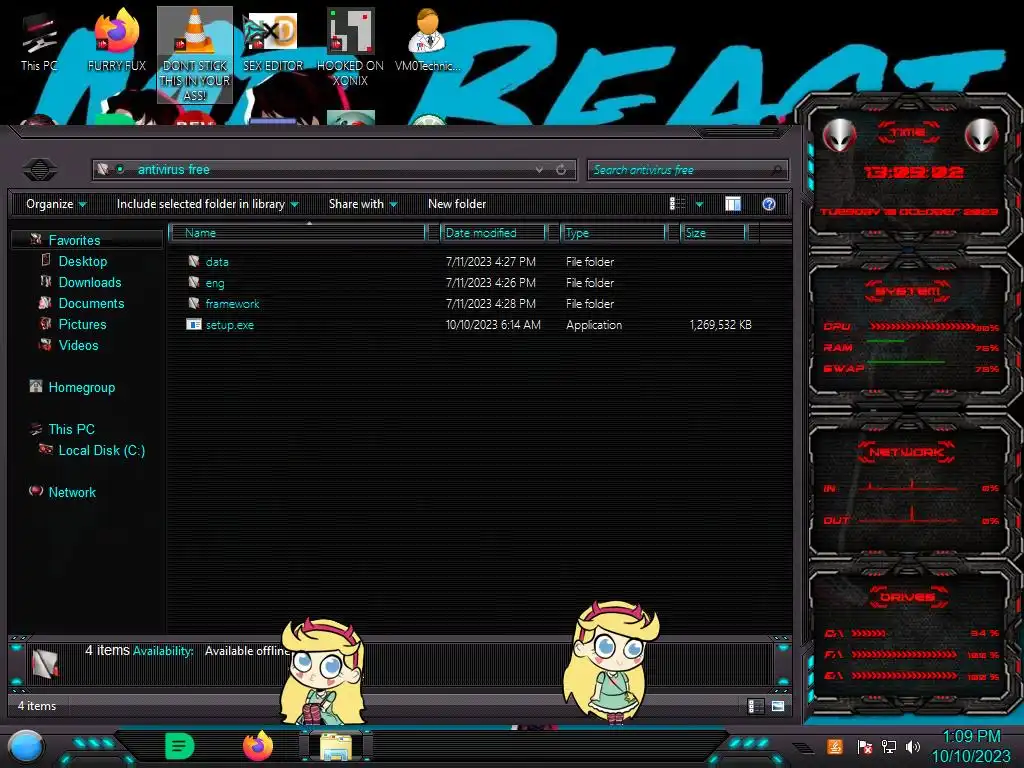Click the Start orb button

[x=26, y=746]
